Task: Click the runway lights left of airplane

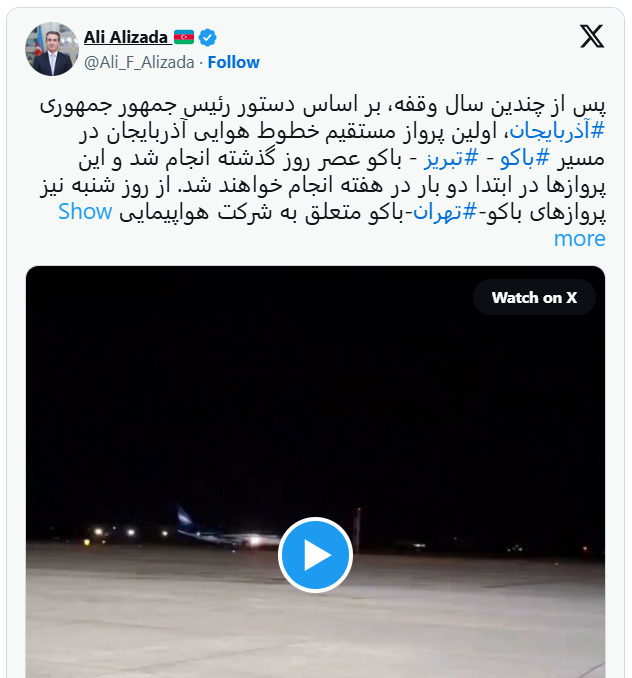Action: (x=125, y=533)
